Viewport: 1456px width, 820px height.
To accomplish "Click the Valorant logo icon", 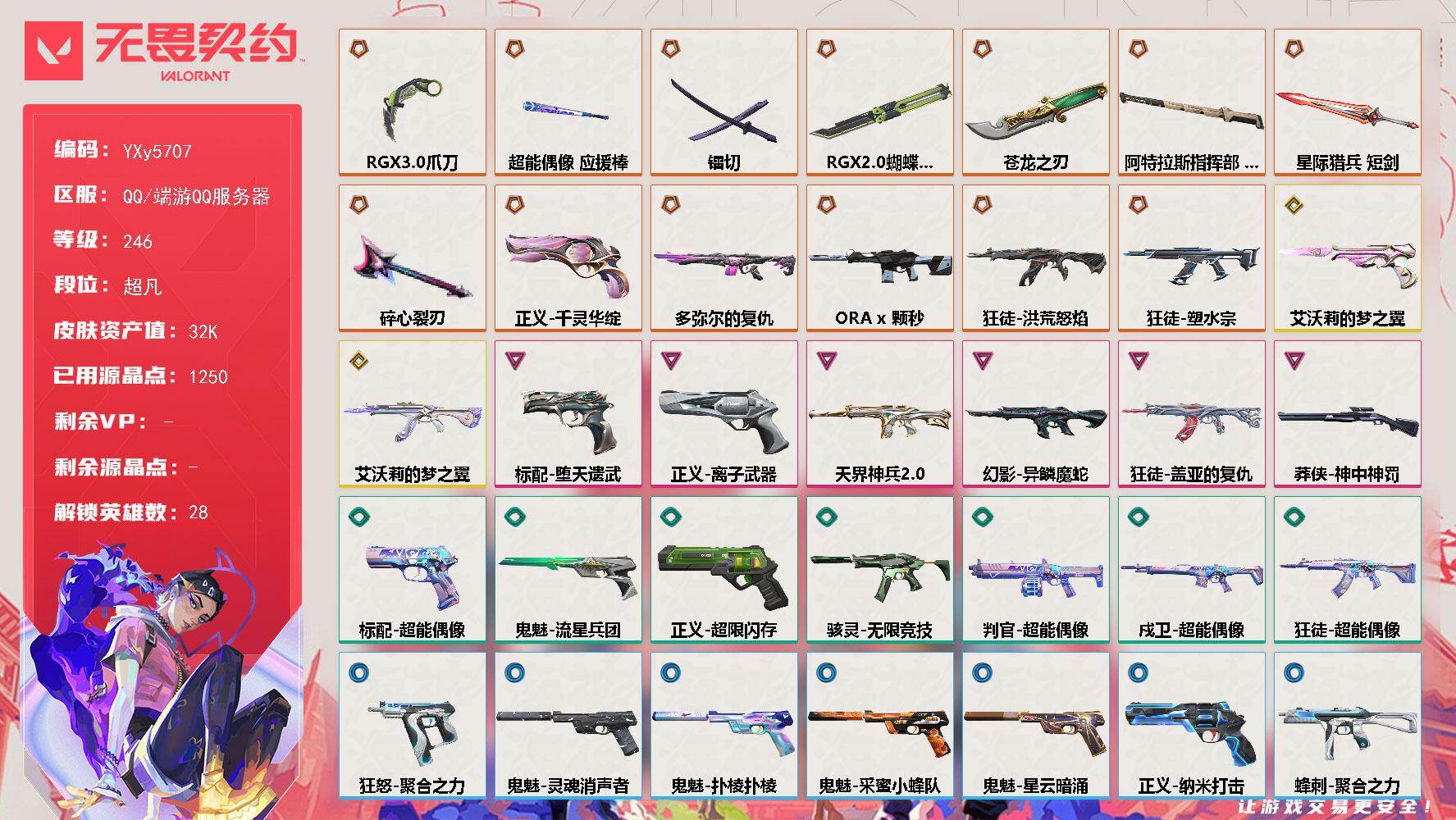I will [x=54, y=51].
